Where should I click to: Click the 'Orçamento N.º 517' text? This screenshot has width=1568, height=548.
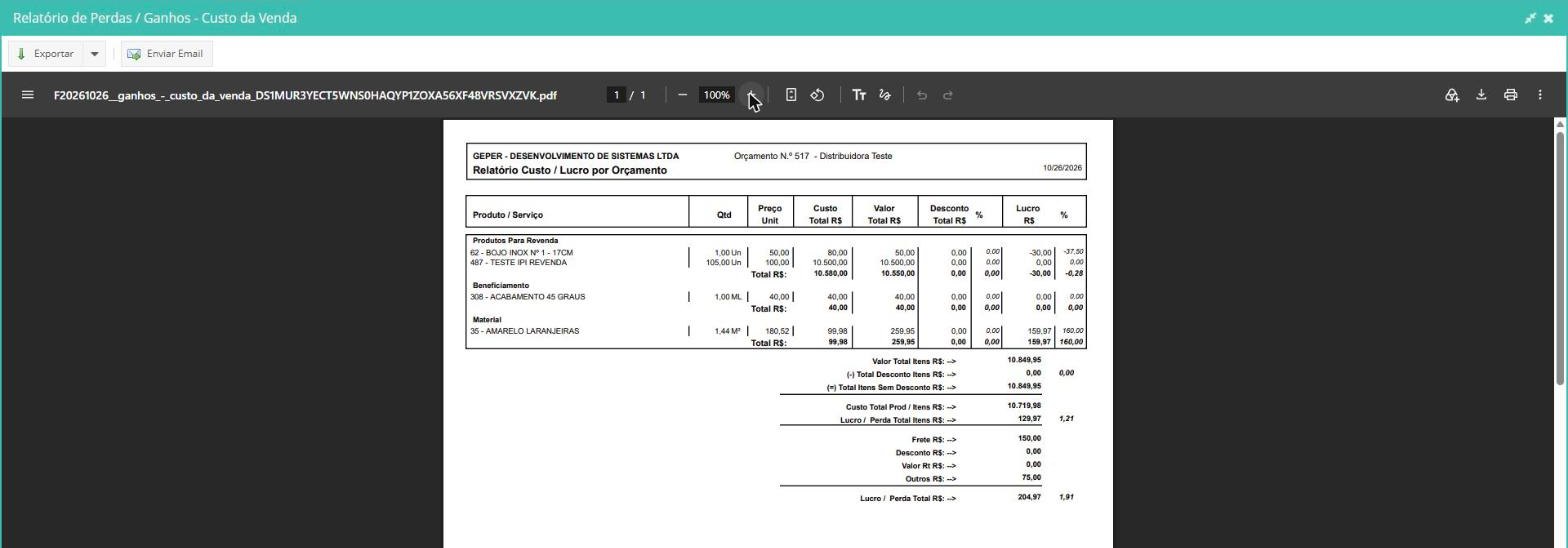[771, 156]
